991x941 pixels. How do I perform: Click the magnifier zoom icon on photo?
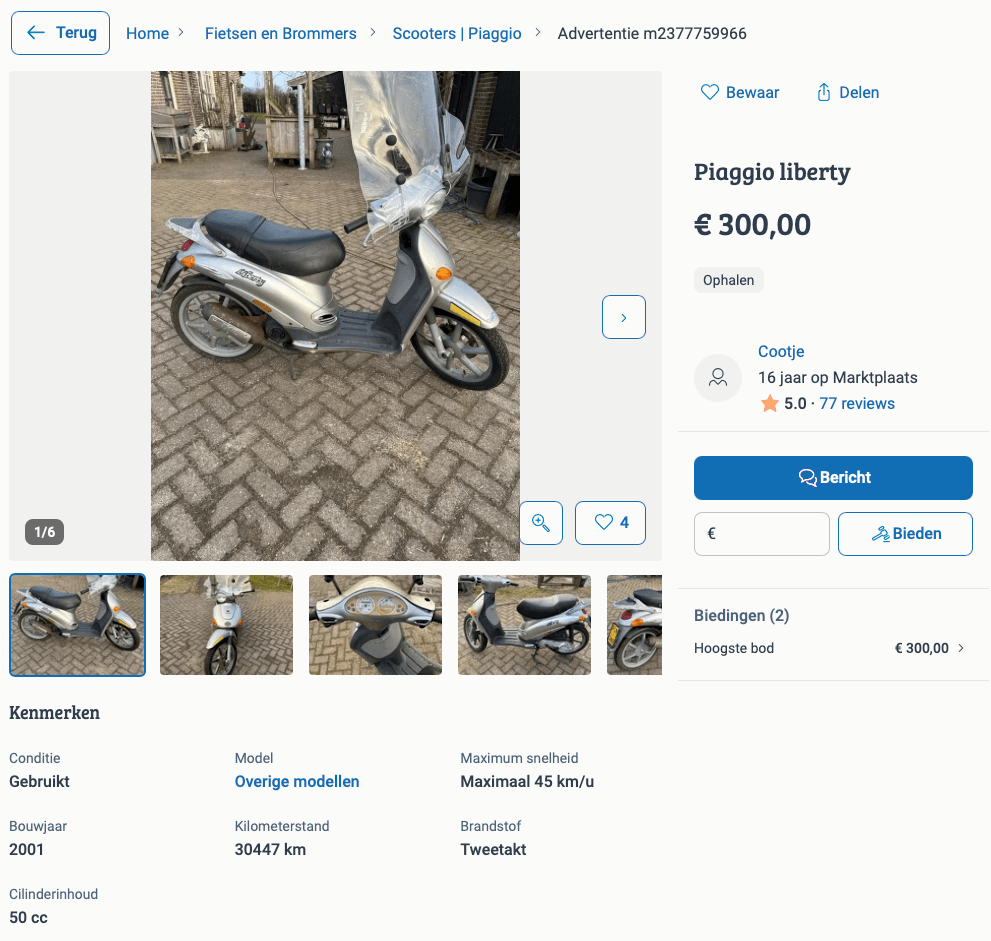541,523
